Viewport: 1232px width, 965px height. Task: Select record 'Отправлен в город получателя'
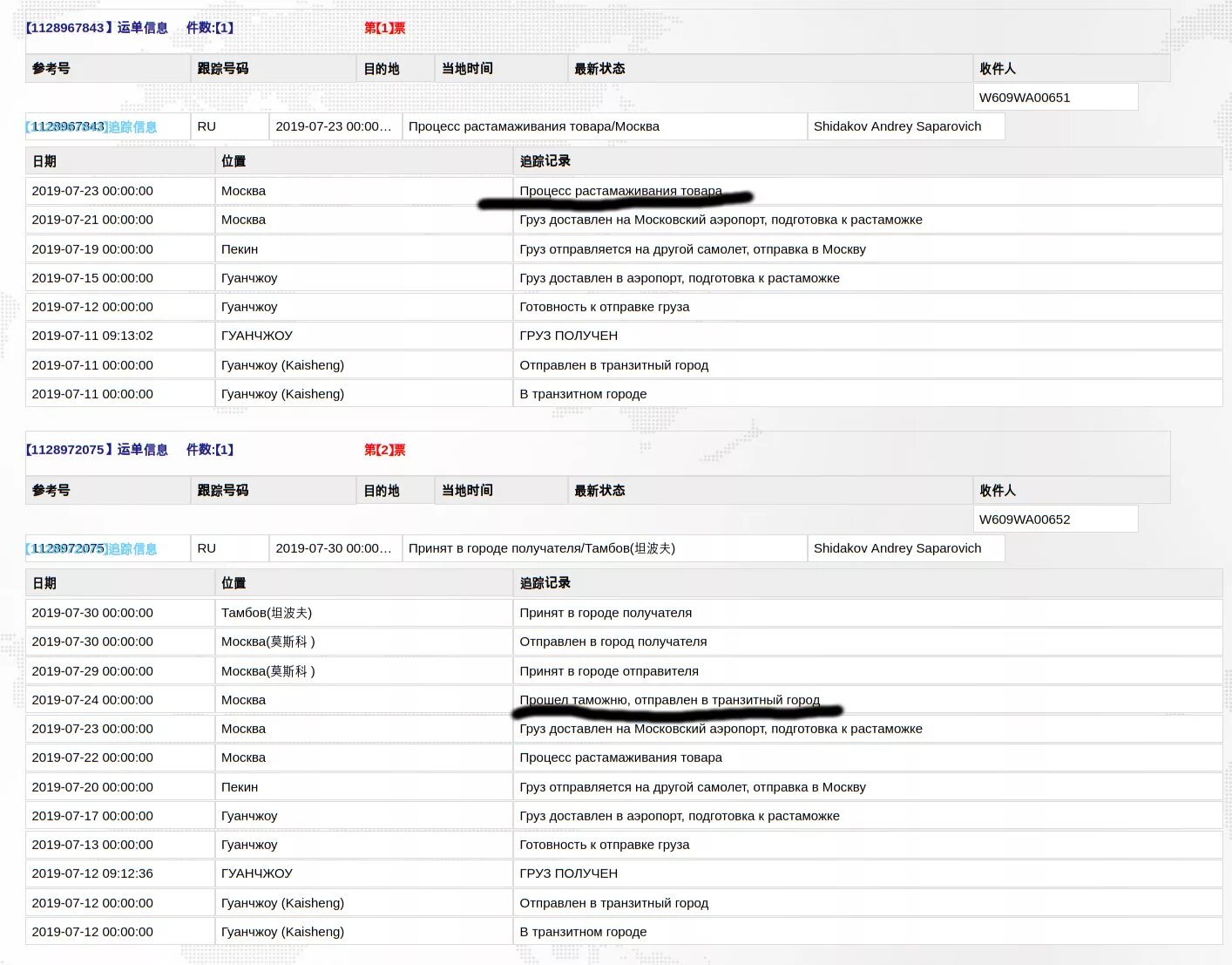868,642
